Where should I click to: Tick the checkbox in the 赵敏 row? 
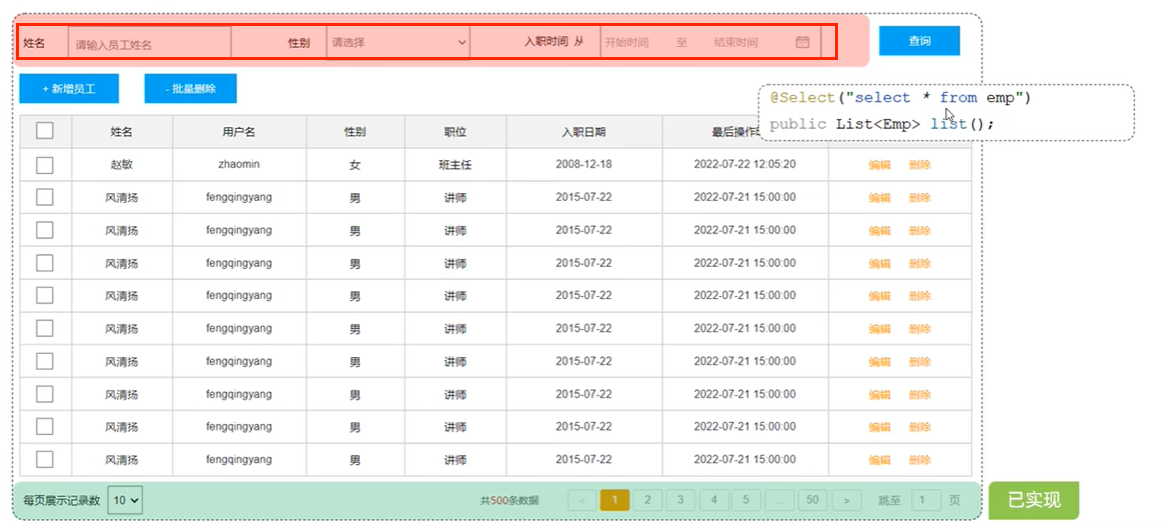44,164
